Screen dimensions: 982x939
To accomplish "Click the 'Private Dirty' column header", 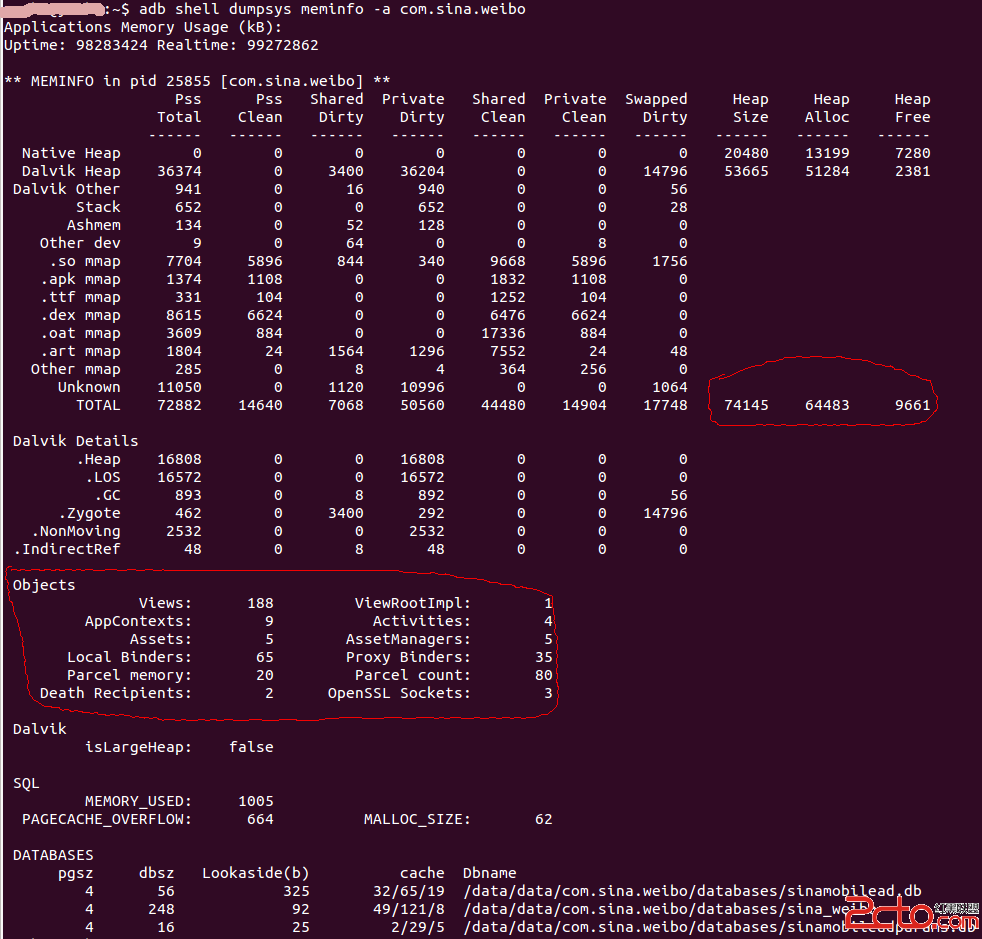I will coord(413,108).
